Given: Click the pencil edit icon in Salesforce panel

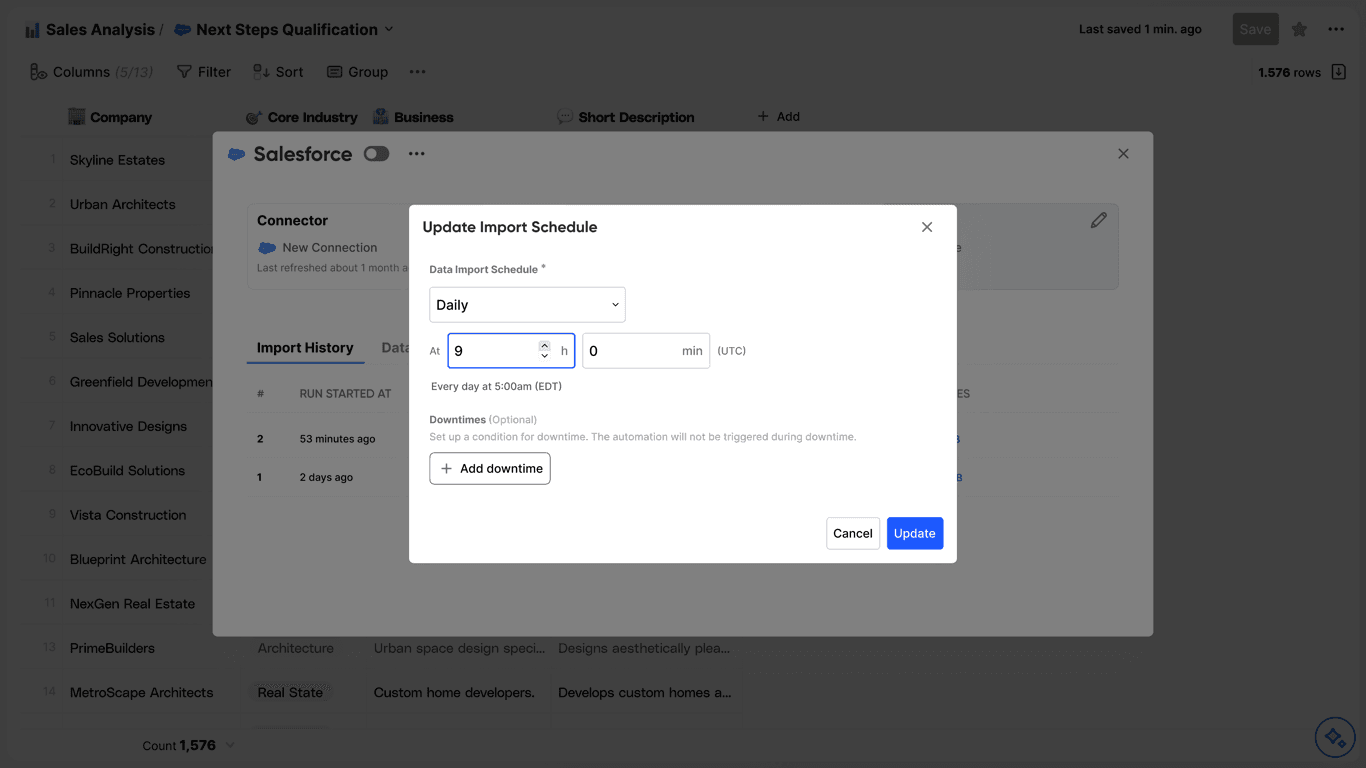Looking at the screenshot, I should tap(1098, 220).
